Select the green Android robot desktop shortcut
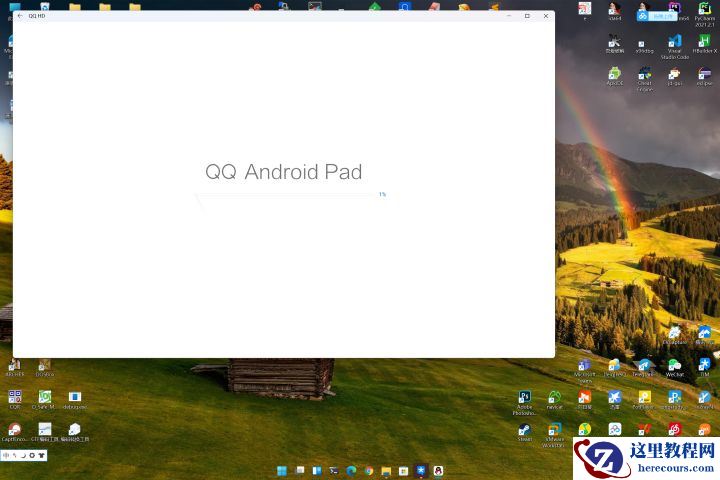This screenshot has width=720, height=480. [x=614, y=76]
